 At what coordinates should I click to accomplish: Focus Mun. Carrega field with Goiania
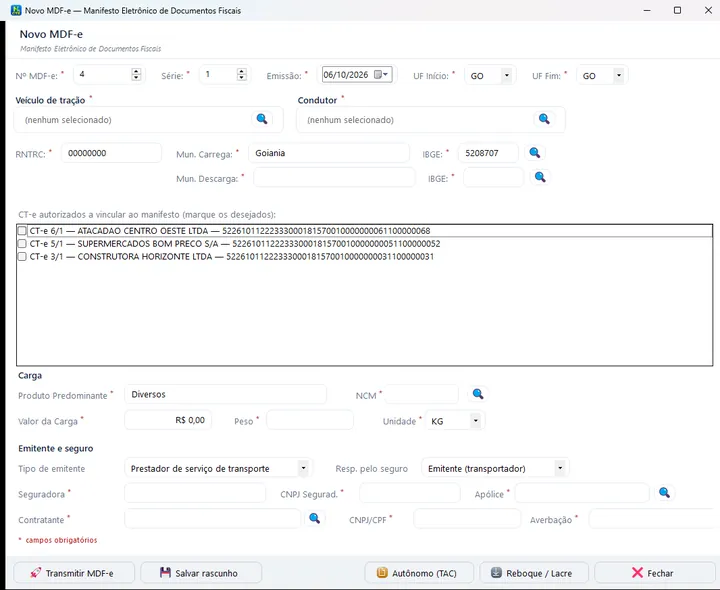tap(329, 153)
